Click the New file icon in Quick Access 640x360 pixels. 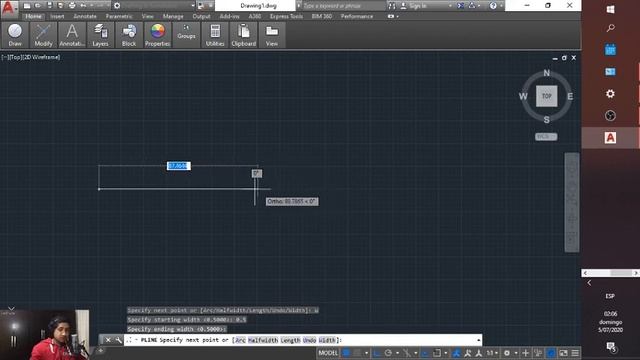[x=27, y=6]
